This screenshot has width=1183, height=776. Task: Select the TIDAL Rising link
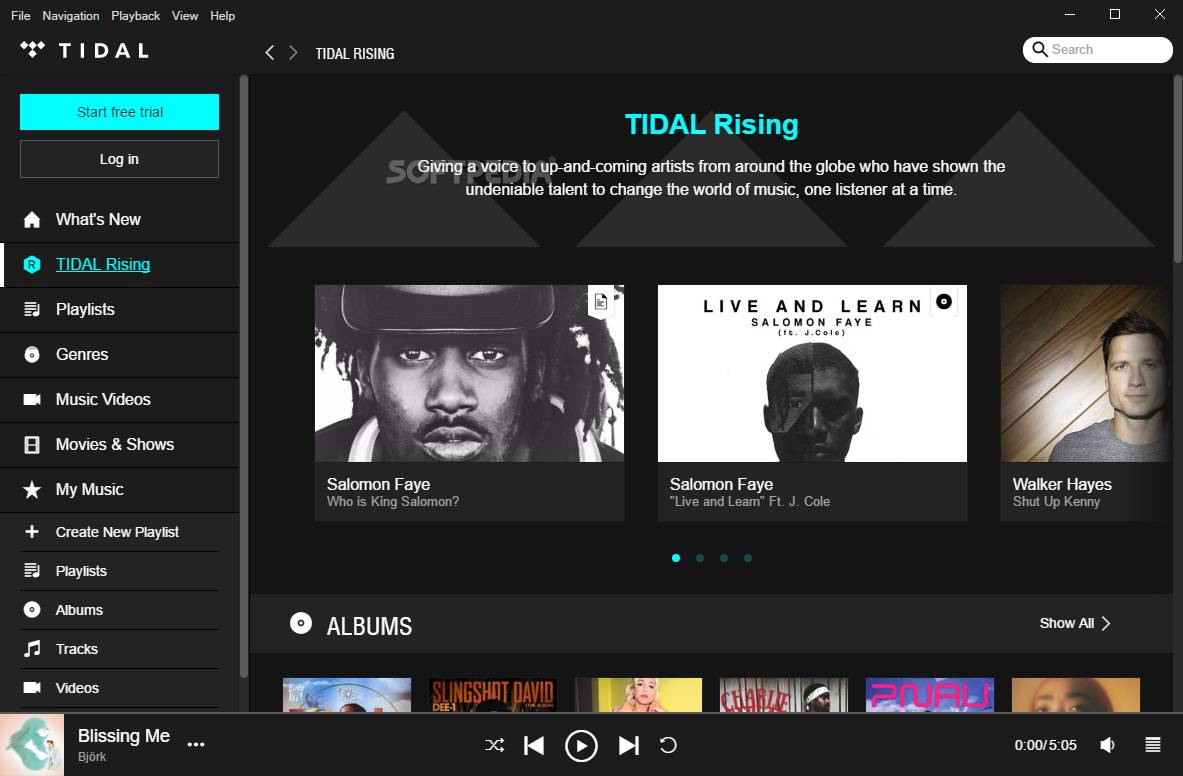click(x=103, y=265)
